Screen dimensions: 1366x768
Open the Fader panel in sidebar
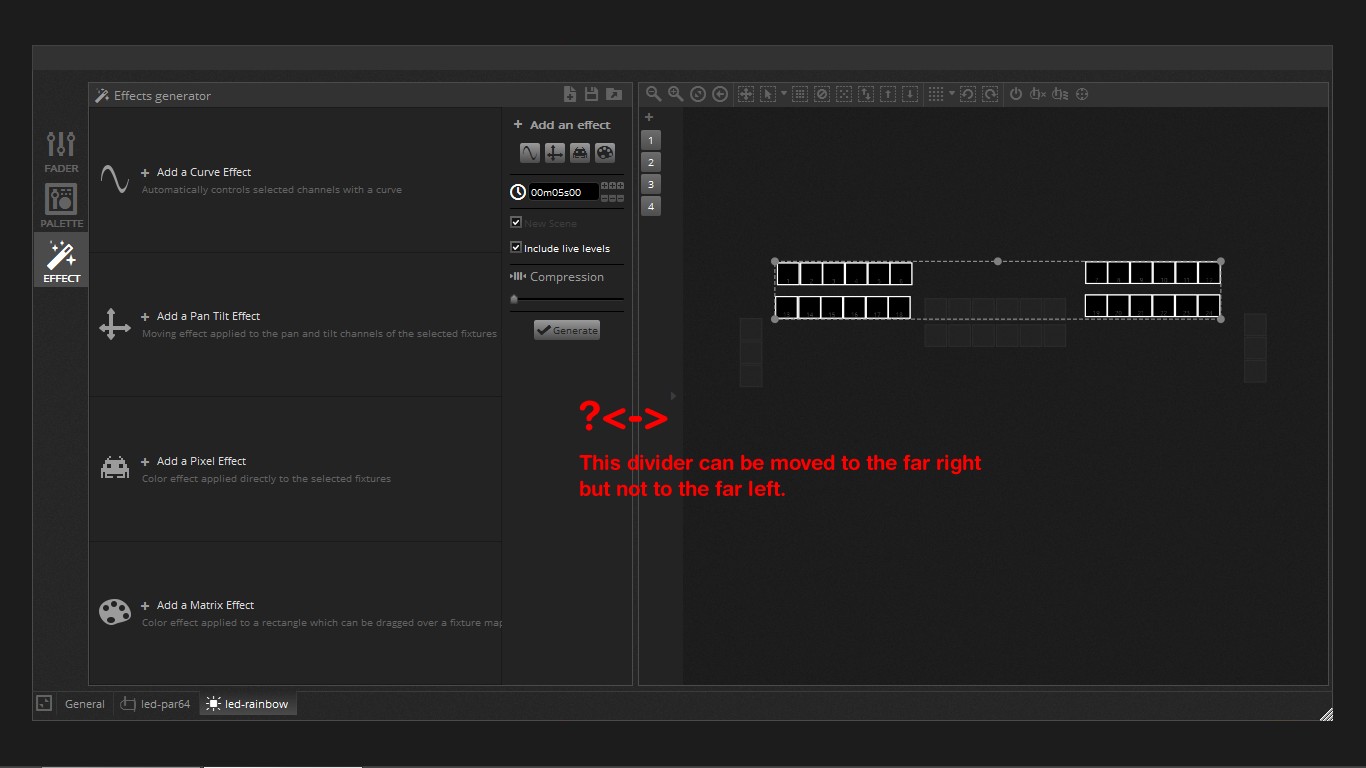61,150
